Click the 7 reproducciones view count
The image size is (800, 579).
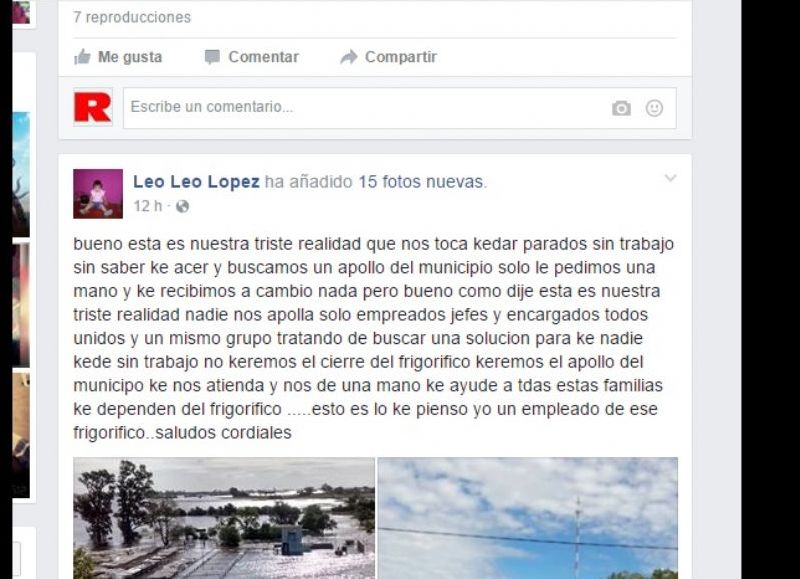(x=132, y=17)
